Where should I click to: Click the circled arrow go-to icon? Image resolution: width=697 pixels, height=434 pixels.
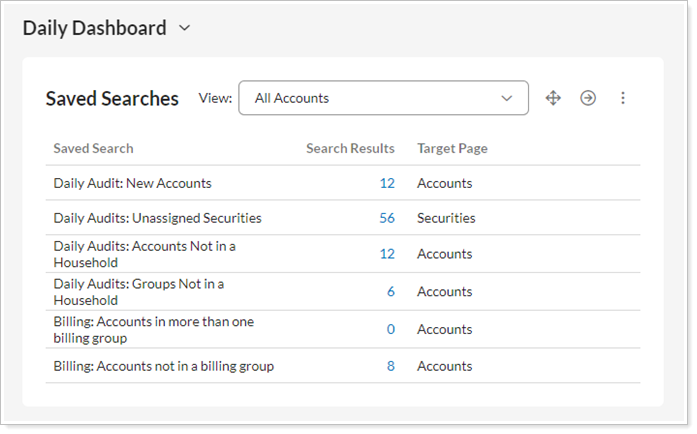[588, 98]
